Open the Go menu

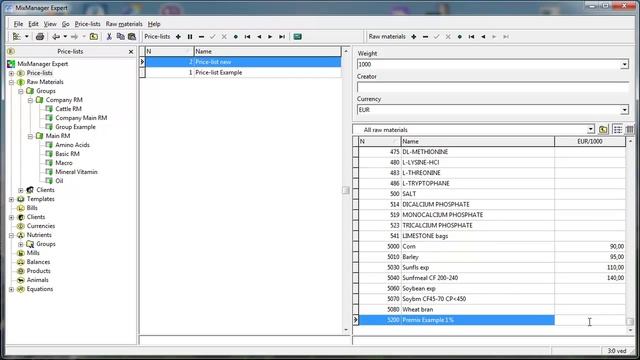click(66, 24)
